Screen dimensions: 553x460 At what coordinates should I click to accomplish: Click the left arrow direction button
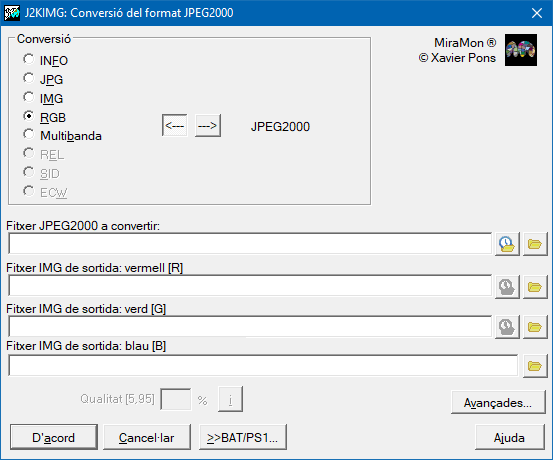pyautogui.click(x=175, y=125)
